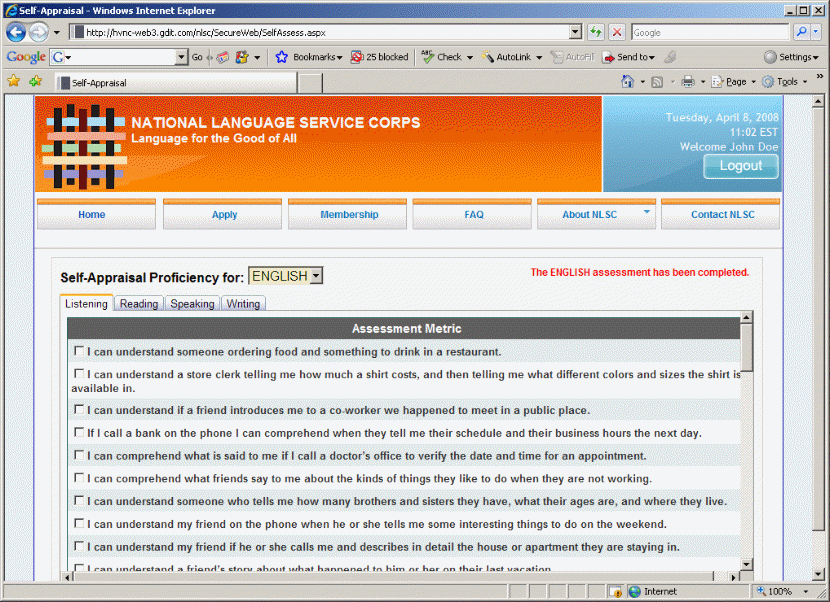This screenshot has width=830, height=602.
Task: Click the assessment list scrollbar down arrow
Action: 746,565
